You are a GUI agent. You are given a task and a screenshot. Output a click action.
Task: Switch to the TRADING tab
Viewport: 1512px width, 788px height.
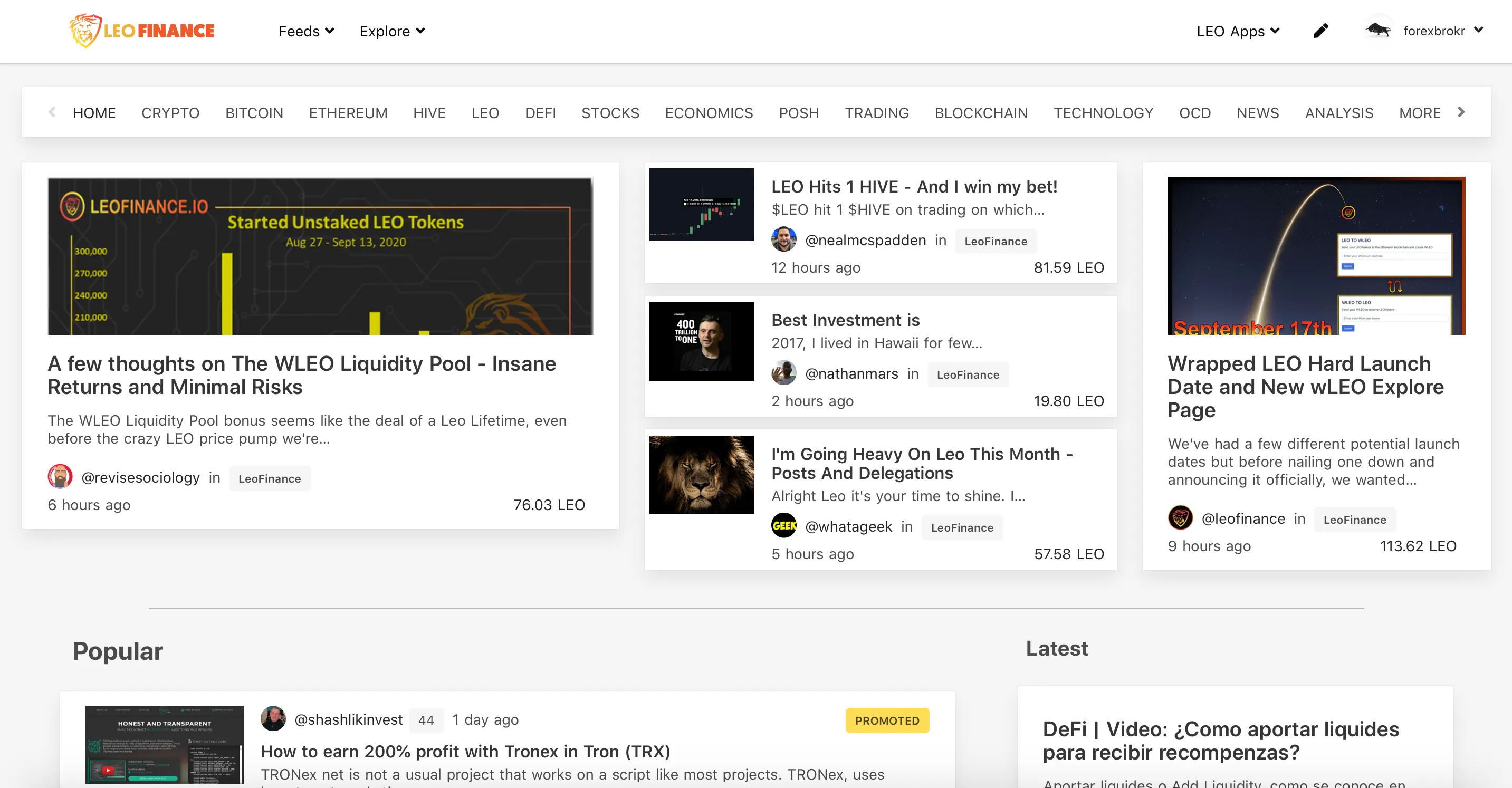(x=876, y=113)
